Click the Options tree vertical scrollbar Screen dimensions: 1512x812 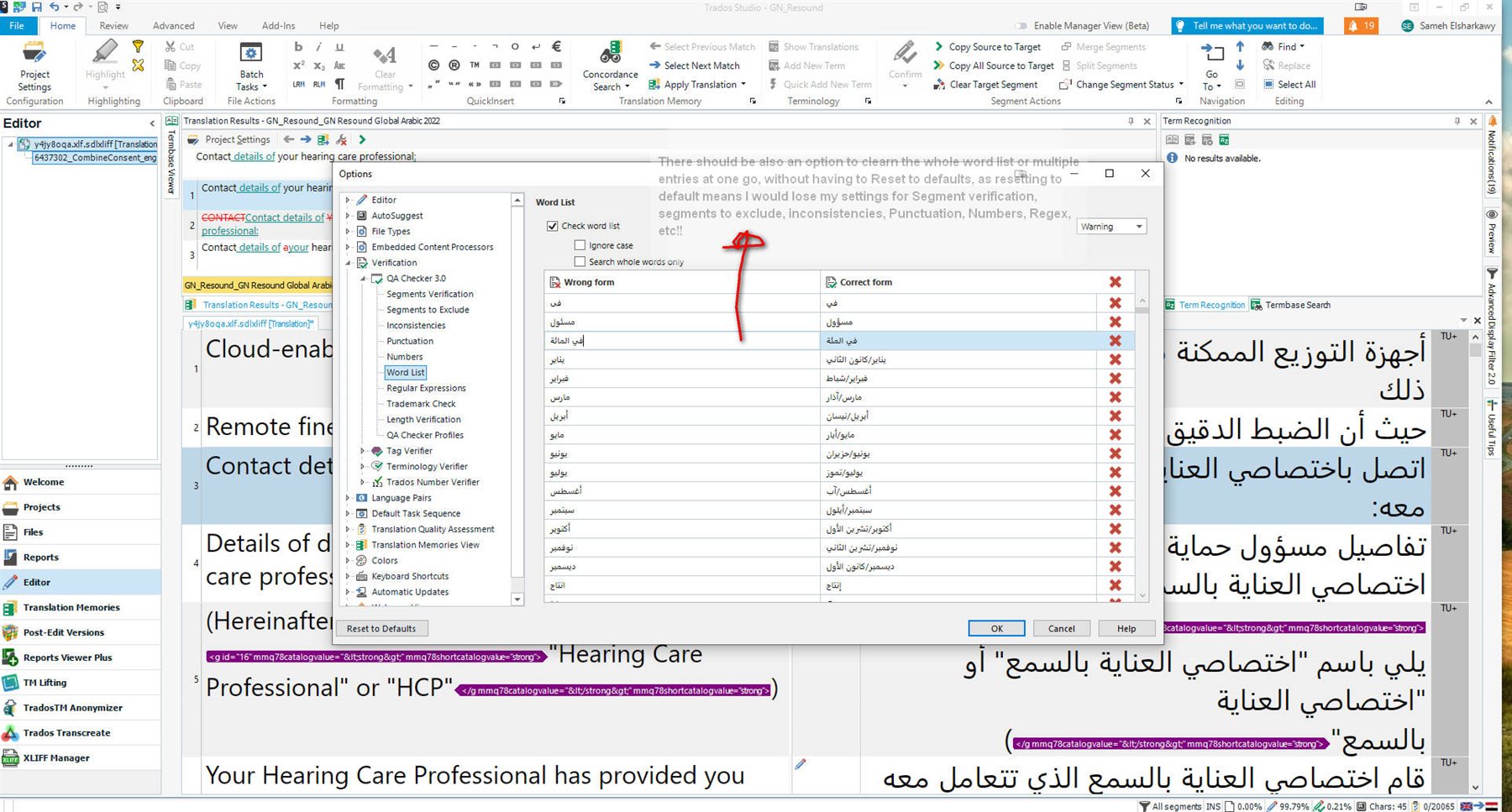point(517,399)
